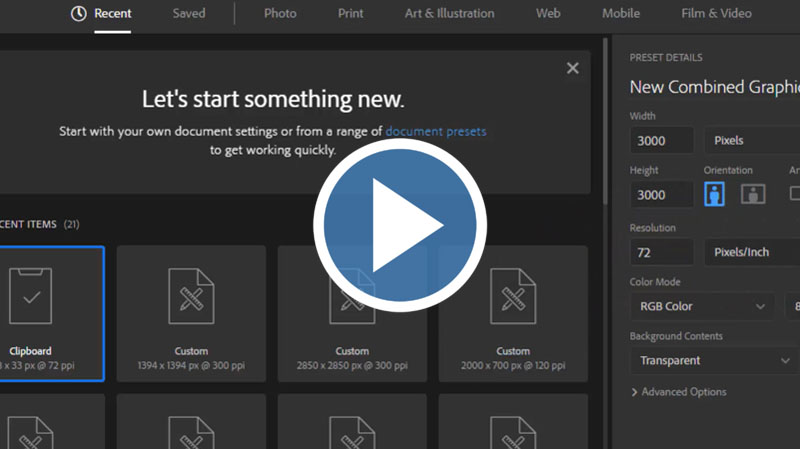Switch to Film & Video tab

[x=714, y=14]
